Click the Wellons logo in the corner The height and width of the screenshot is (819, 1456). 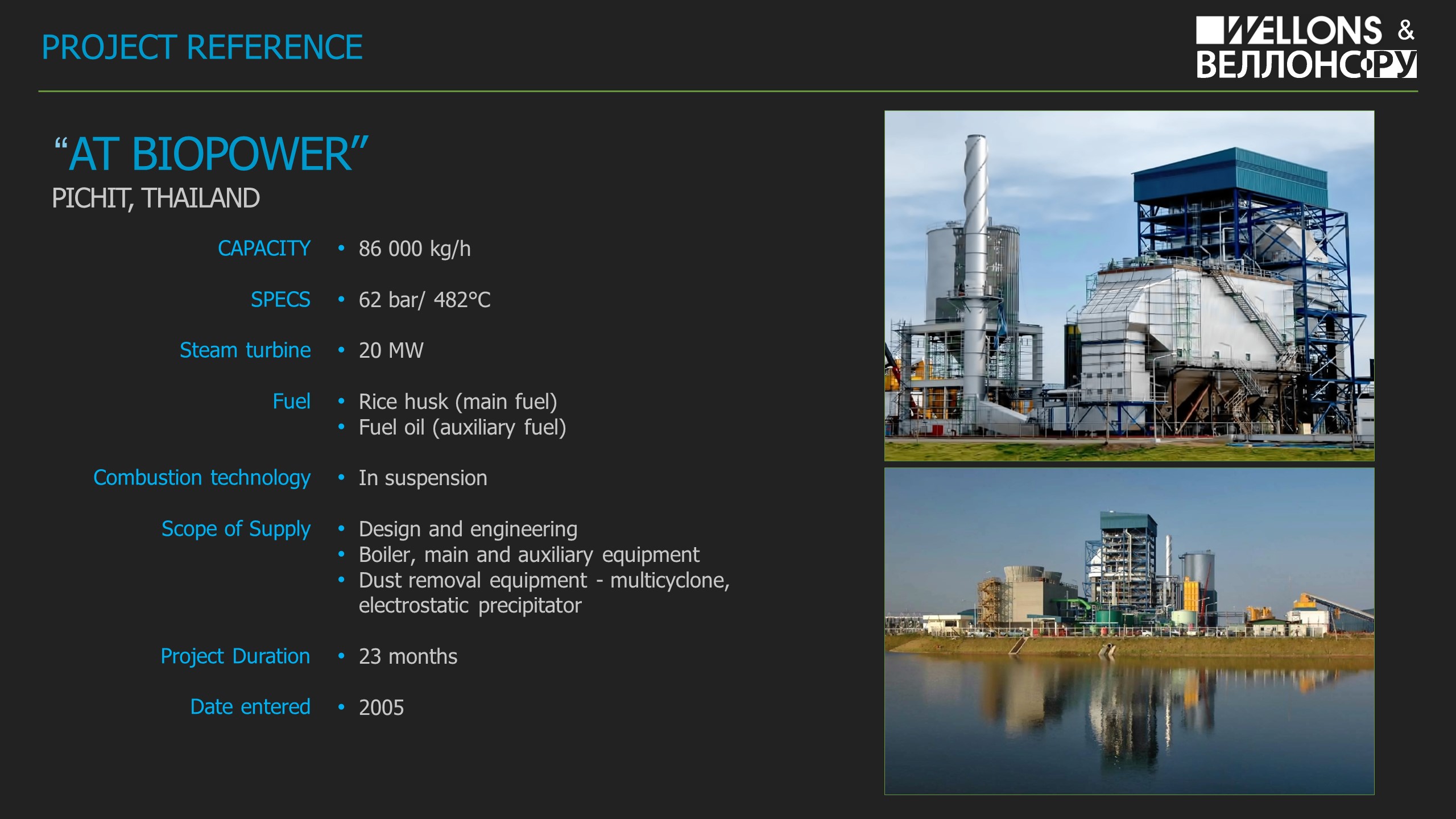coord(1306,47)
